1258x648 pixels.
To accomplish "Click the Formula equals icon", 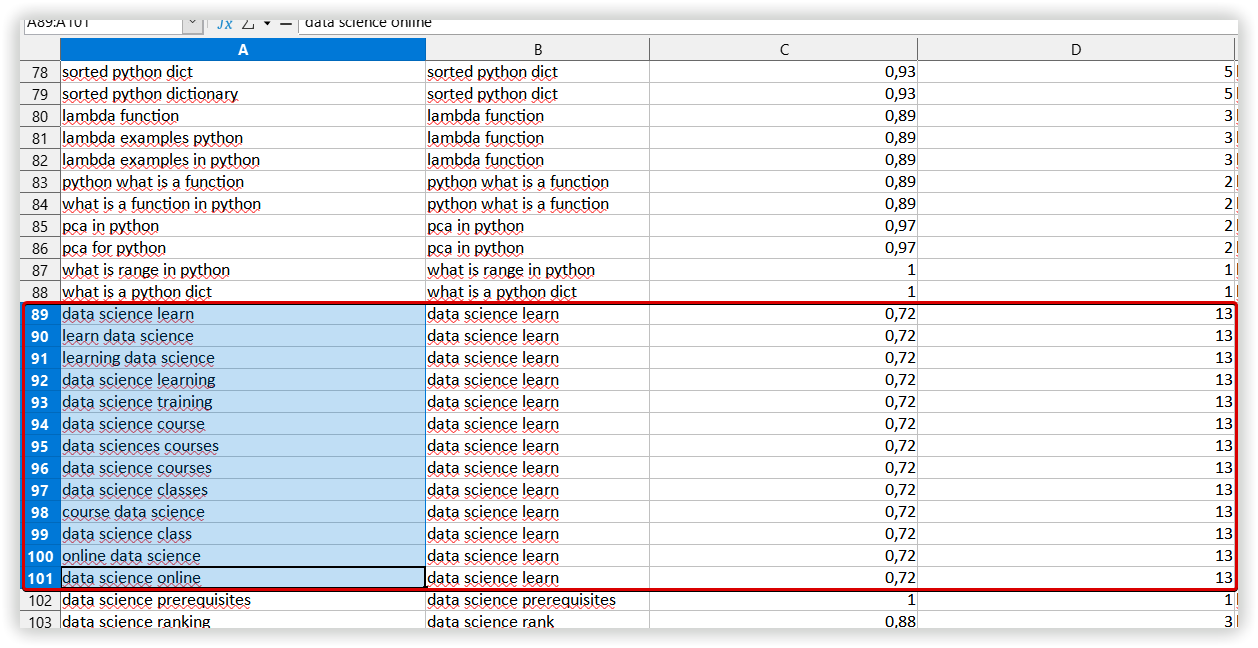I will coord(286,23).
